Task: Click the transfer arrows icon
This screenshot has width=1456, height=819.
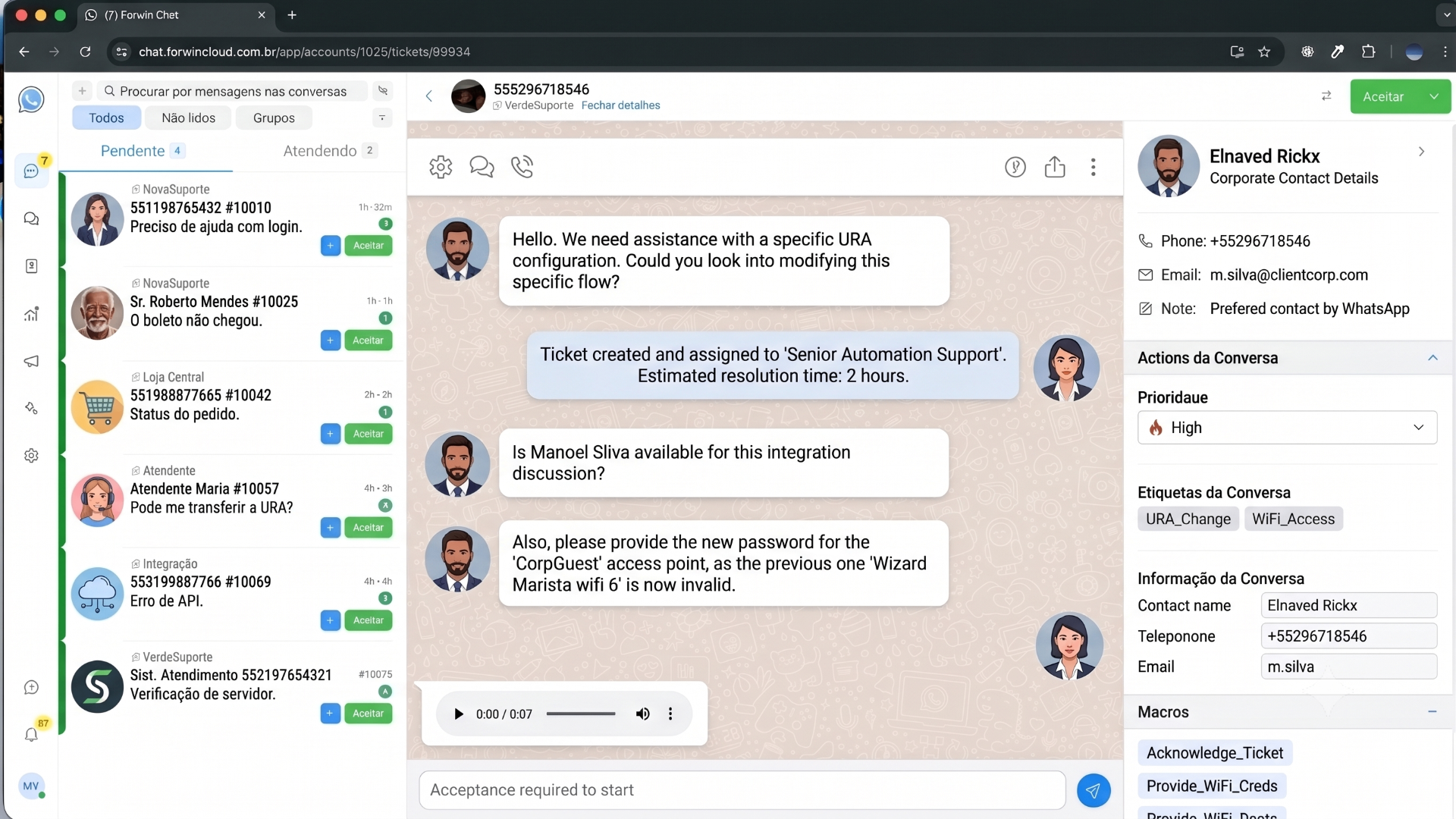Action: (1326, 96)
